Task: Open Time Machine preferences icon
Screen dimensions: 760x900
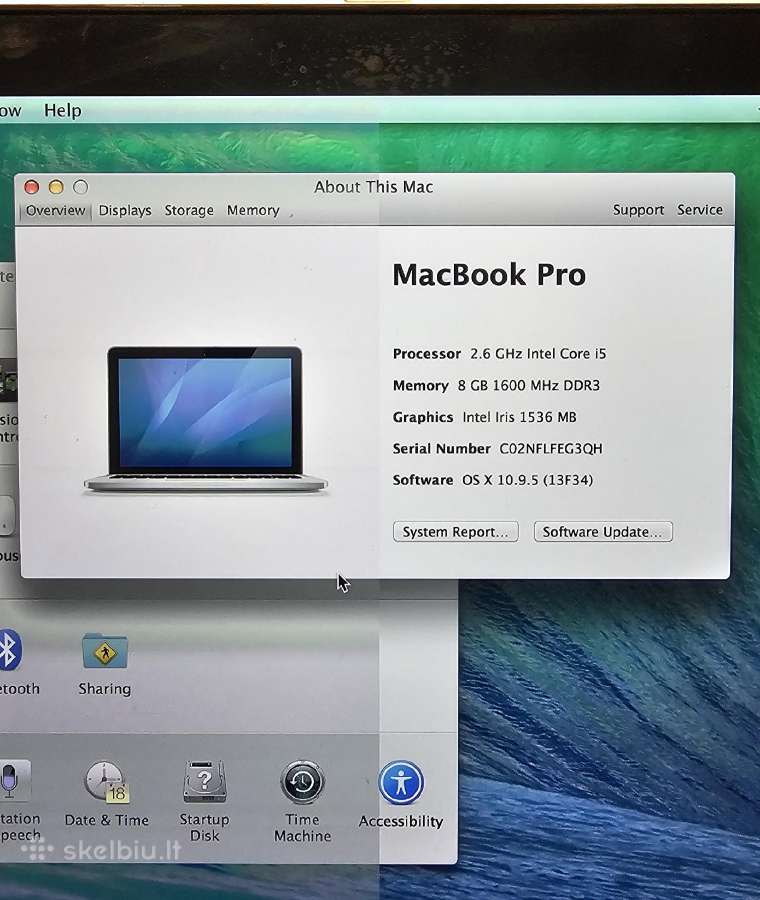Action: (303, 782)
